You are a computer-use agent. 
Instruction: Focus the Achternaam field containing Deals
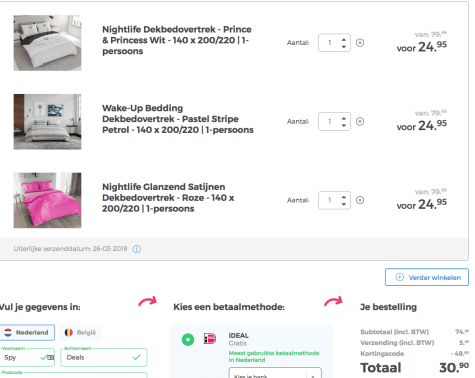pyautogui.click(x=104, y=357)
